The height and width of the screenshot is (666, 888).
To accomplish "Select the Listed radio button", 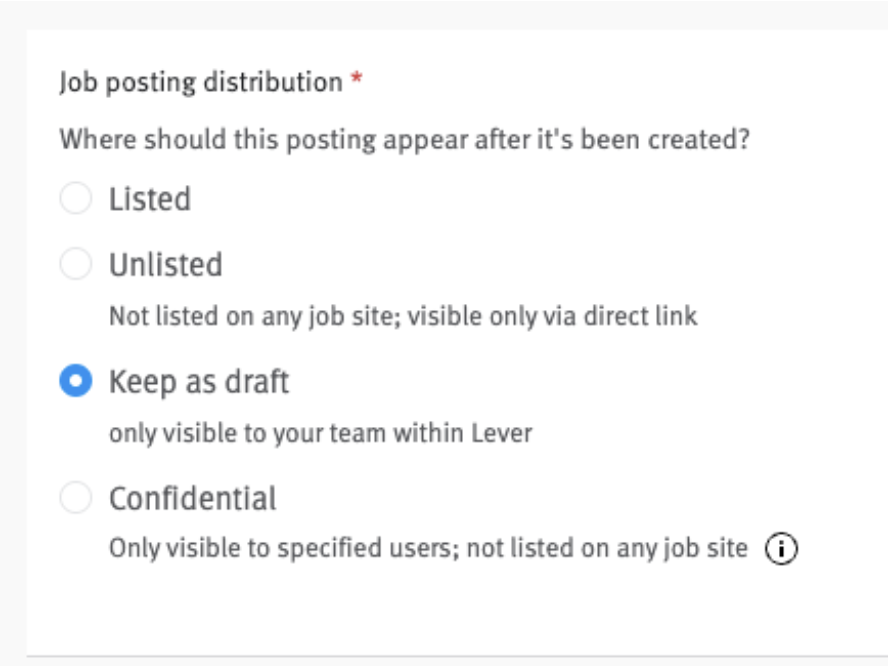I will [x=76, y=198].
